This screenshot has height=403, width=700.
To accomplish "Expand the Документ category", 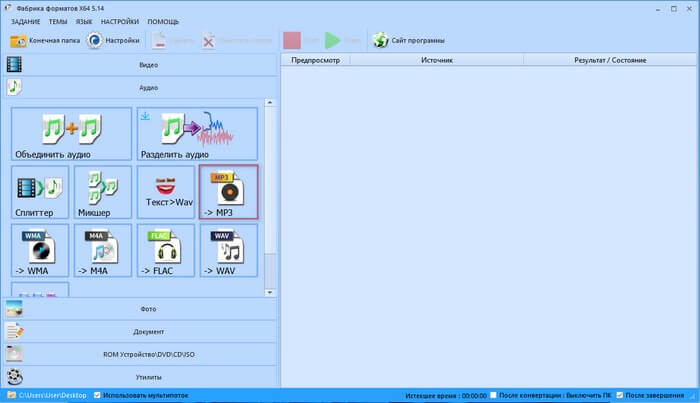I will (141, 332).
